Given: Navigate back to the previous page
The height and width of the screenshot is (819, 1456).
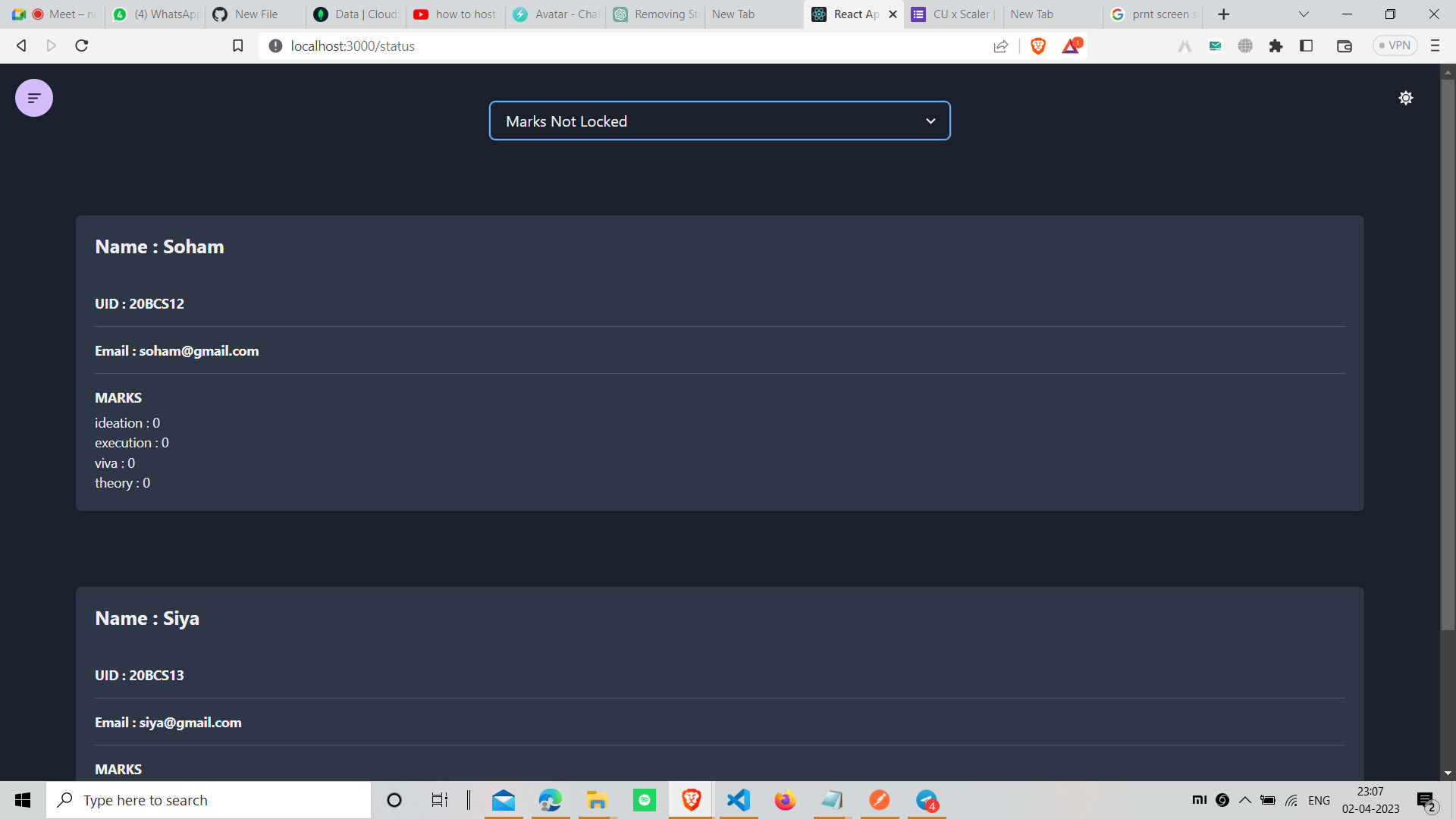Looking at the screenshot, I should coord(20,45).
